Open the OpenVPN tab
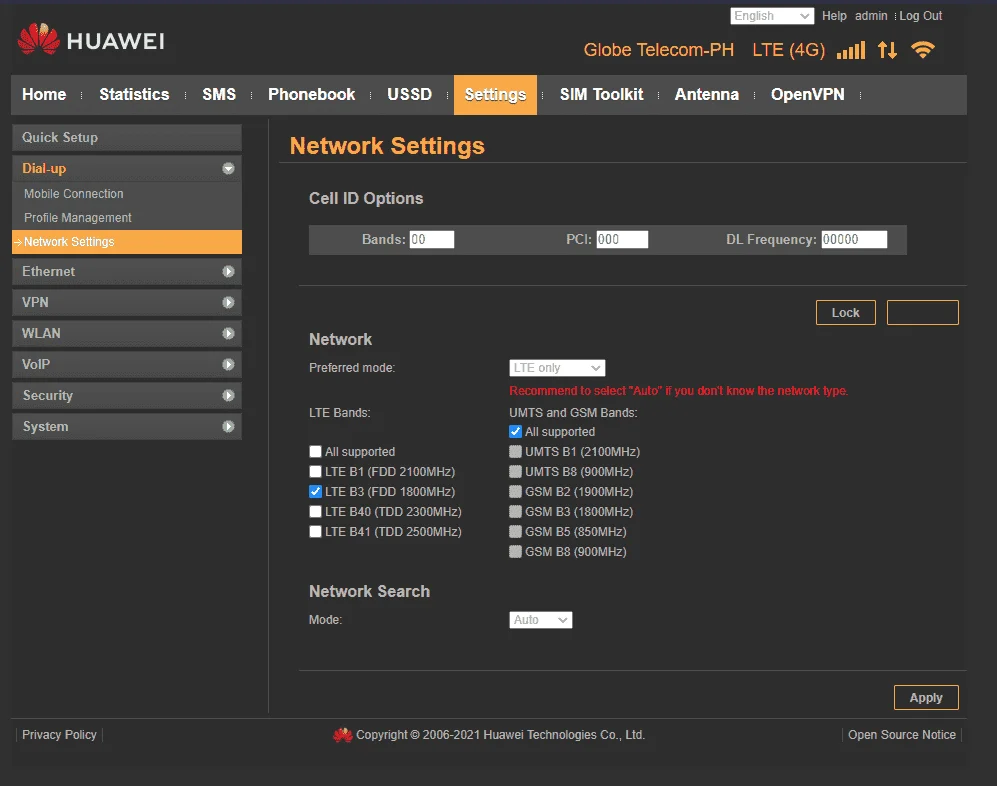Screen dimensions: 997x786 [808, 95]
